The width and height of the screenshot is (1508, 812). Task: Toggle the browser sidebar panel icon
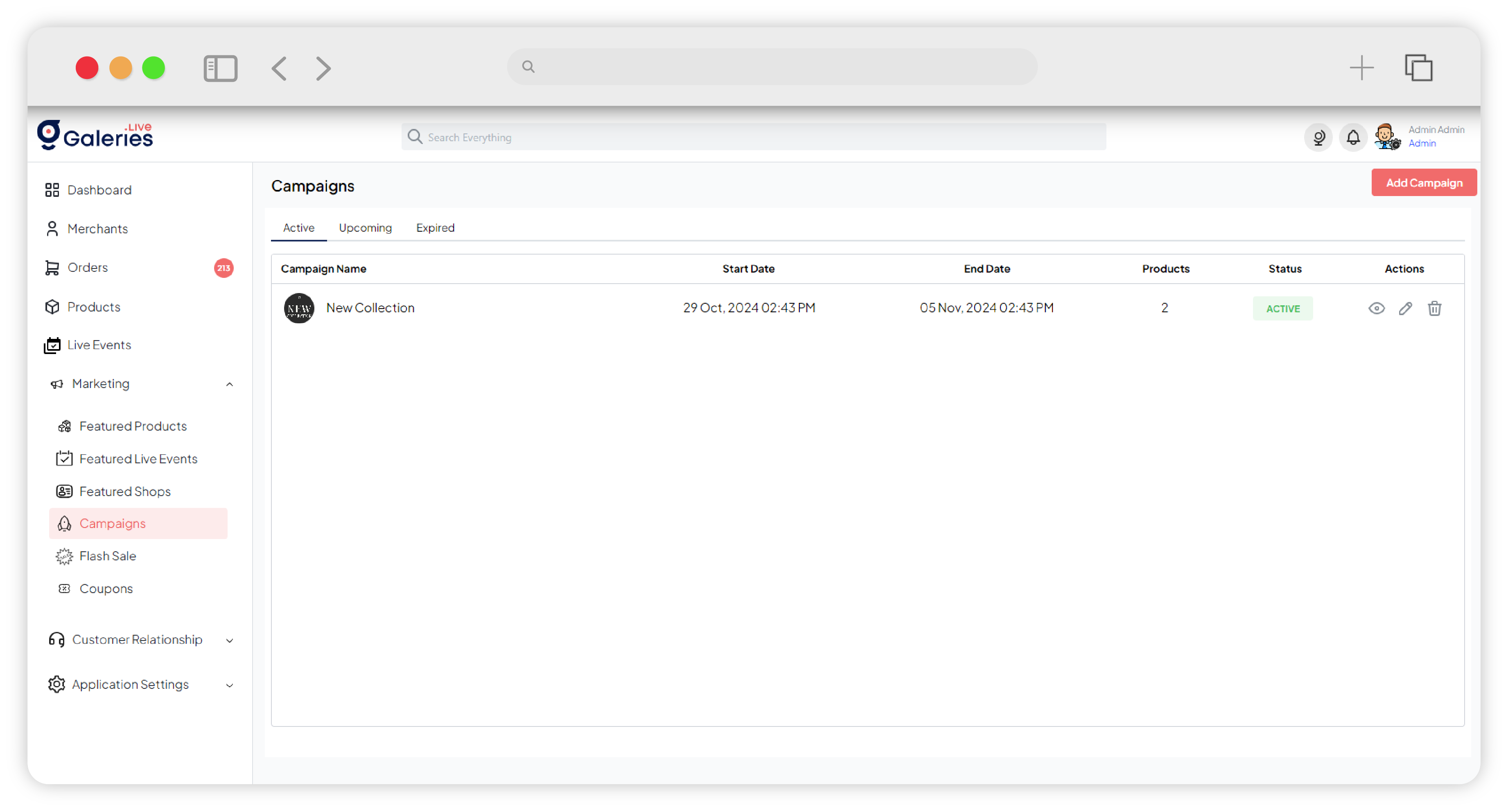pyautogui.click(x=220, y=68)
